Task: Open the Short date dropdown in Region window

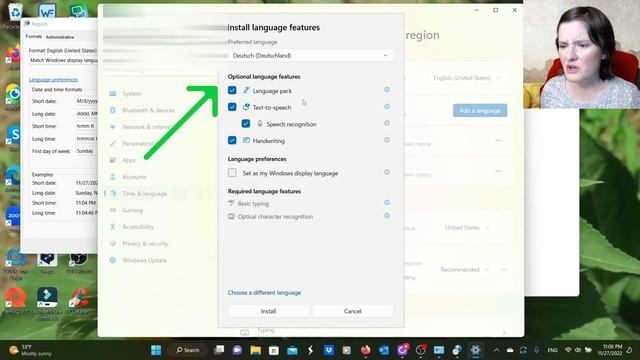Action: click(86, 101)
